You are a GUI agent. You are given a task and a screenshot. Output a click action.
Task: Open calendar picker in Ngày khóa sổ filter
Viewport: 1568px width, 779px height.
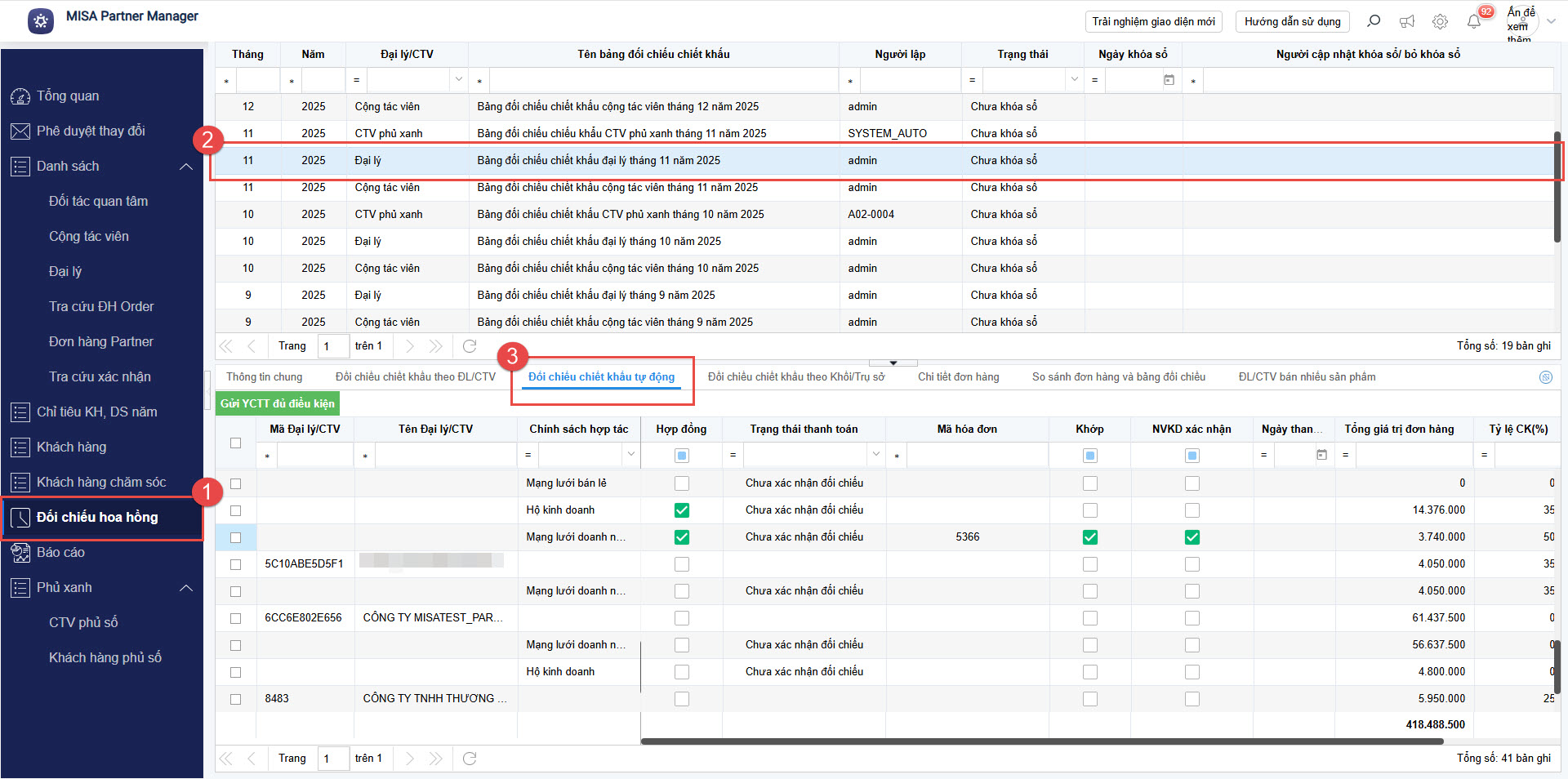click(x=1169, y=80)
